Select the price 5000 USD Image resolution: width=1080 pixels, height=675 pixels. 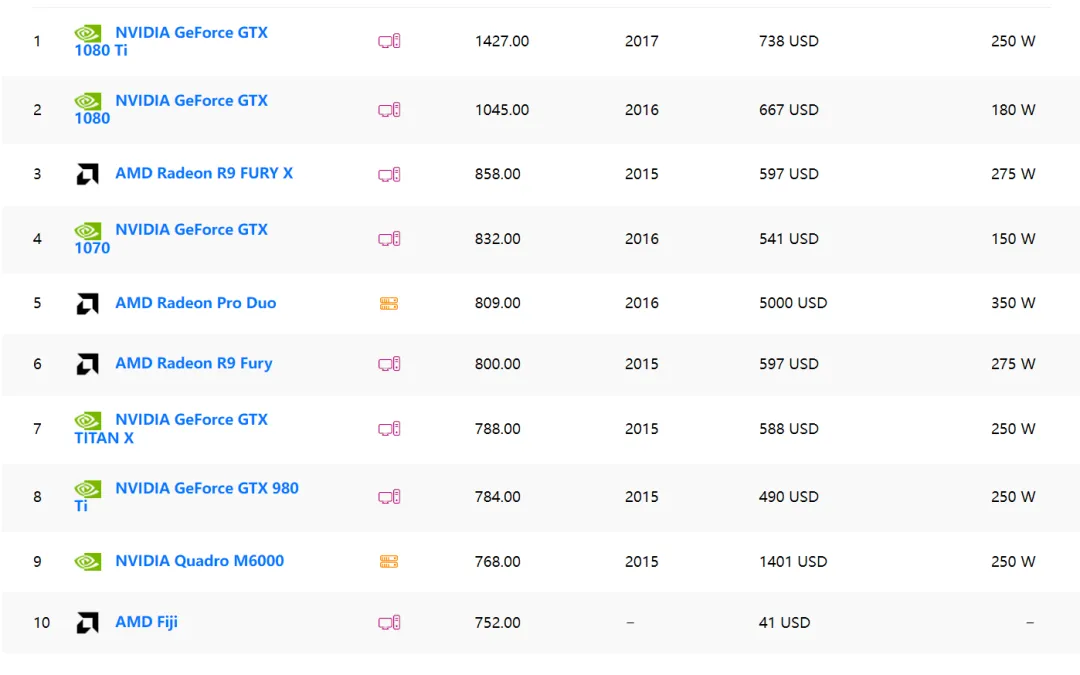pyautogui.click(x=793, y=303)
